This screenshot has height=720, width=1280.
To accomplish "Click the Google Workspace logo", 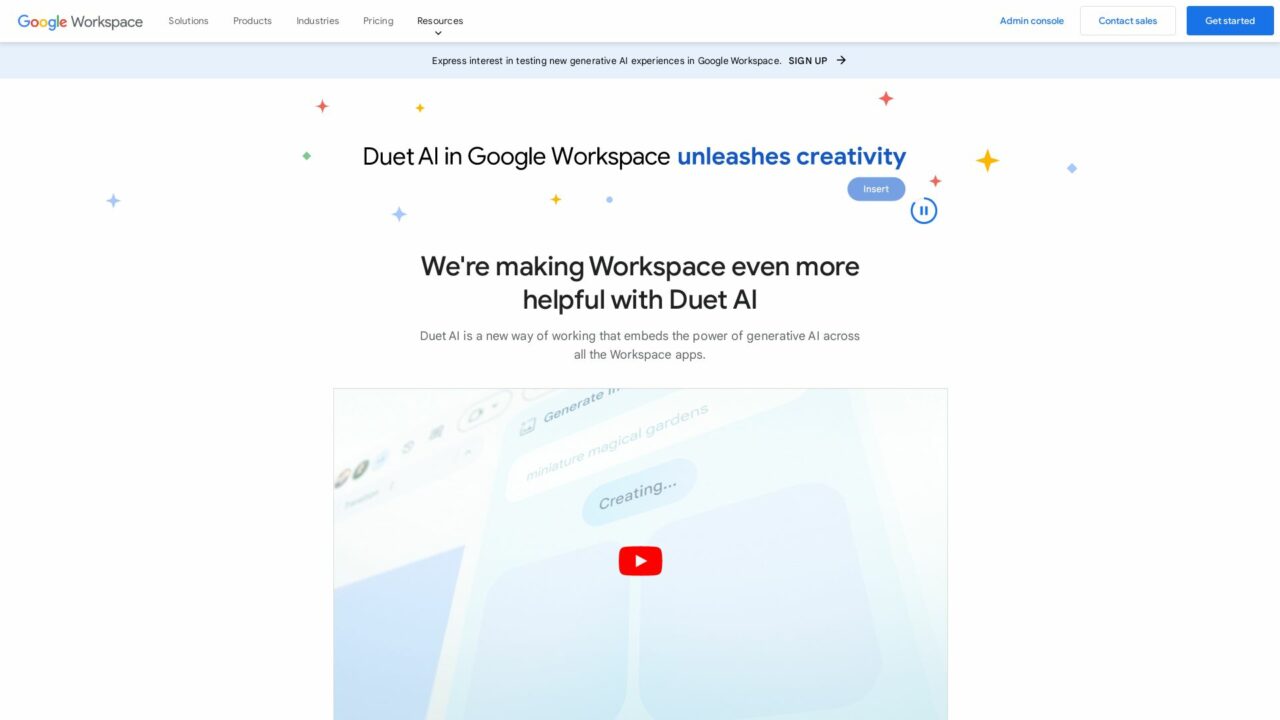I will (79, 20).
